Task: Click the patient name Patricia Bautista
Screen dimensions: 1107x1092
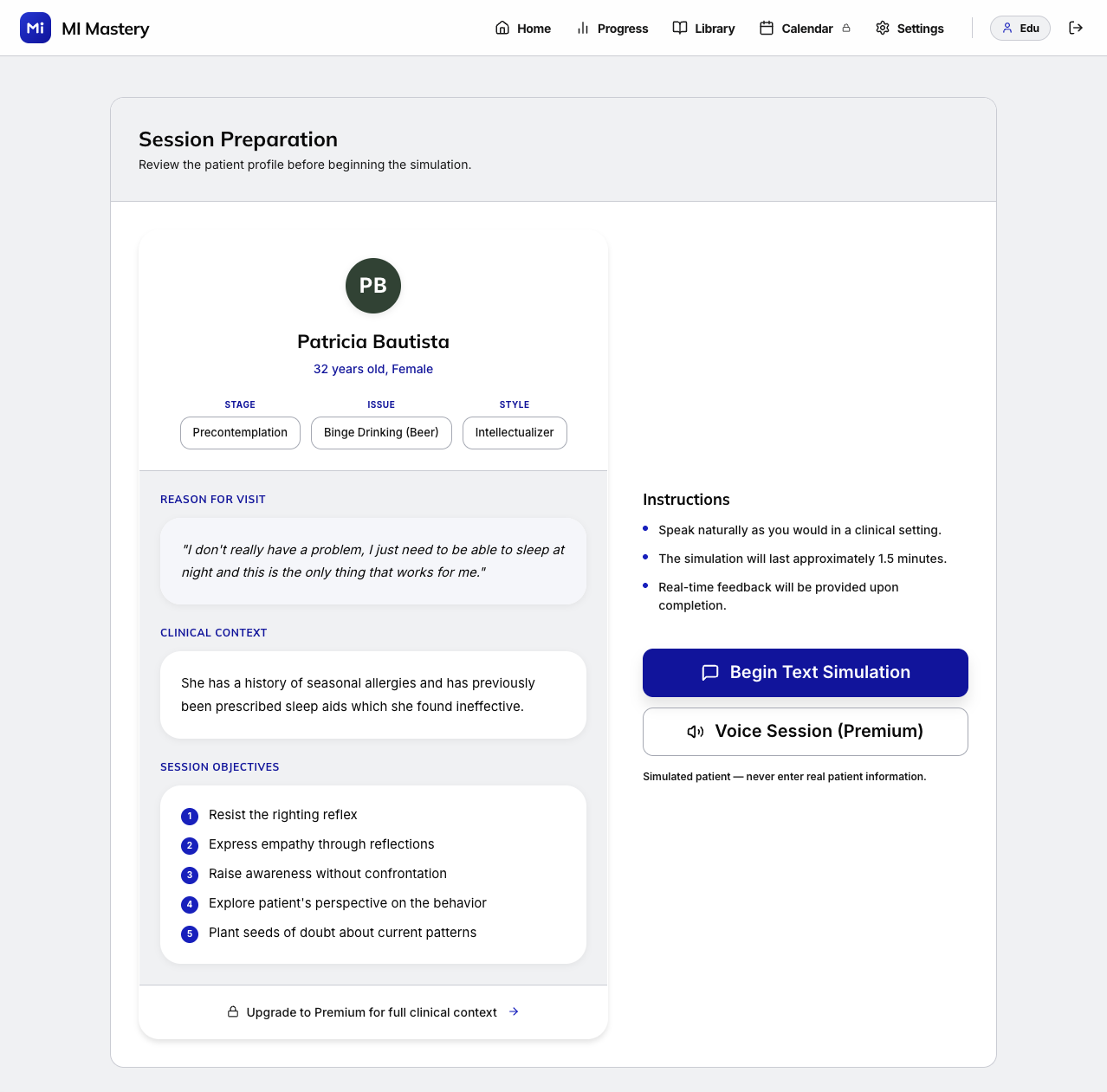Action: coord(373,341)
